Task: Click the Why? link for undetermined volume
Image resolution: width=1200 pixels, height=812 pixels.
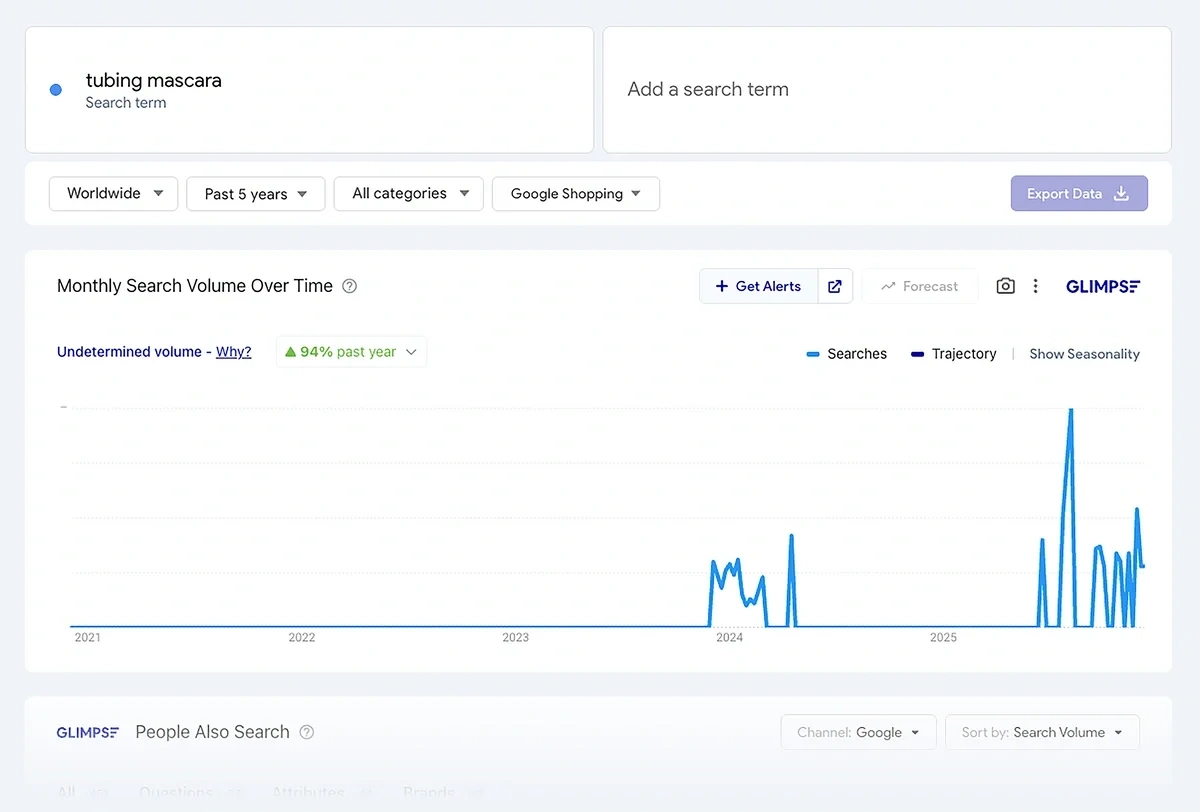Action: [x=233, y=351]
